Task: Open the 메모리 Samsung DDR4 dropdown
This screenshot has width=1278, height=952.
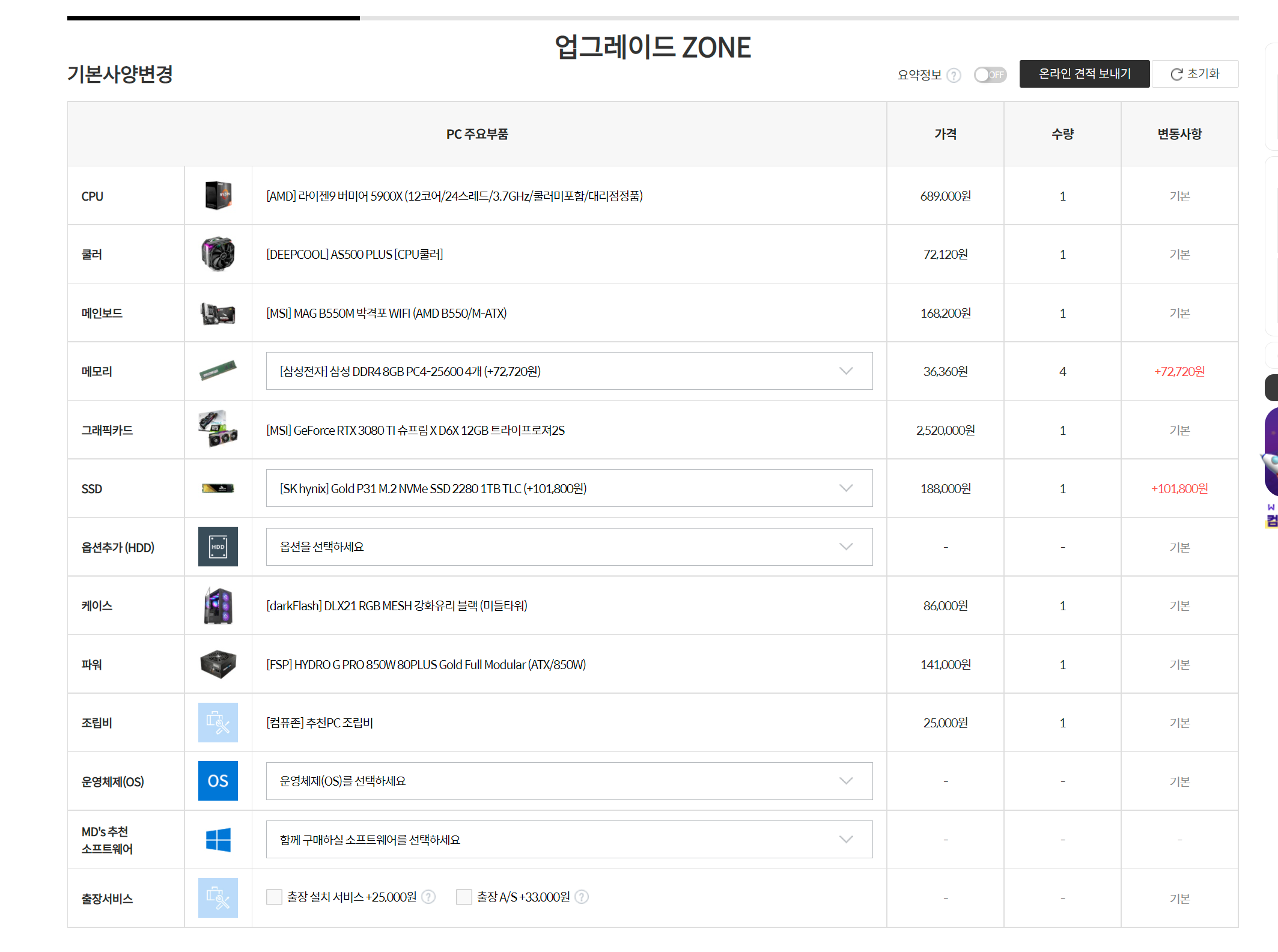Action: [569, 371]
